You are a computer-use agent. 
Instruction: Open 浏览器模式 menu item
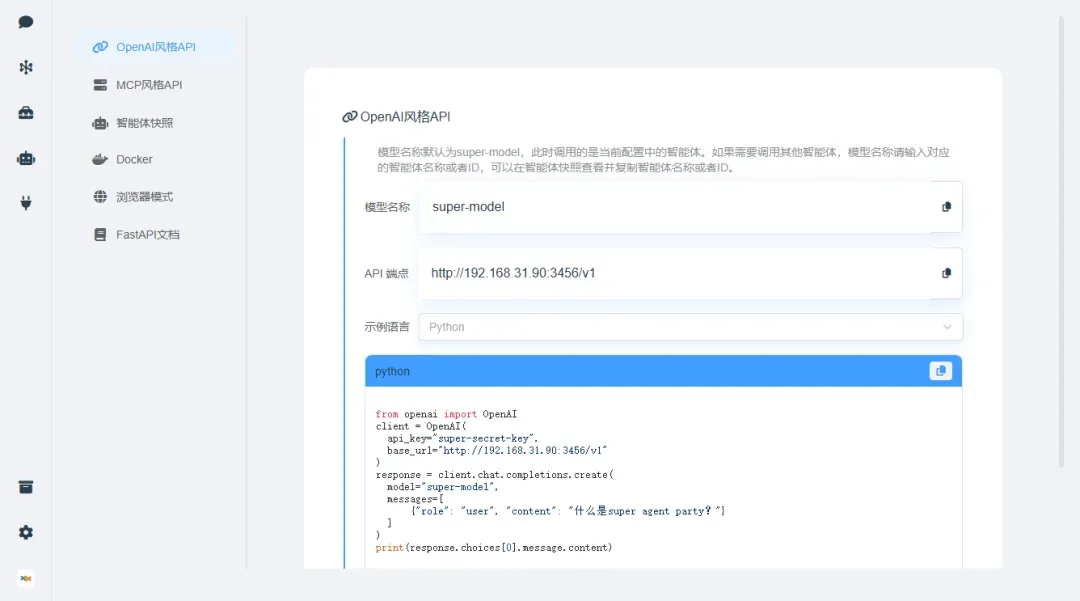[144, 197]
